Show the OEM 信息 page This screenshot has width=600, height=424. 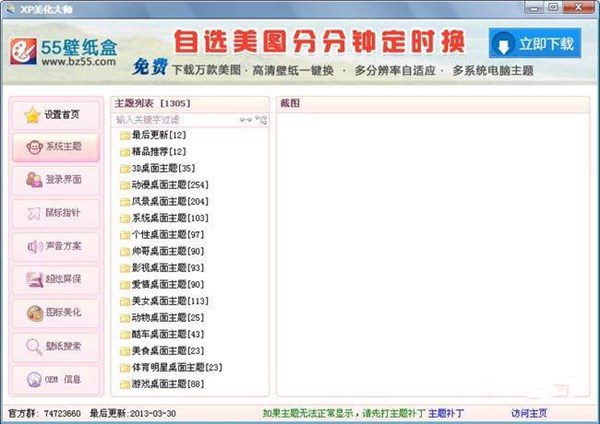56,380
